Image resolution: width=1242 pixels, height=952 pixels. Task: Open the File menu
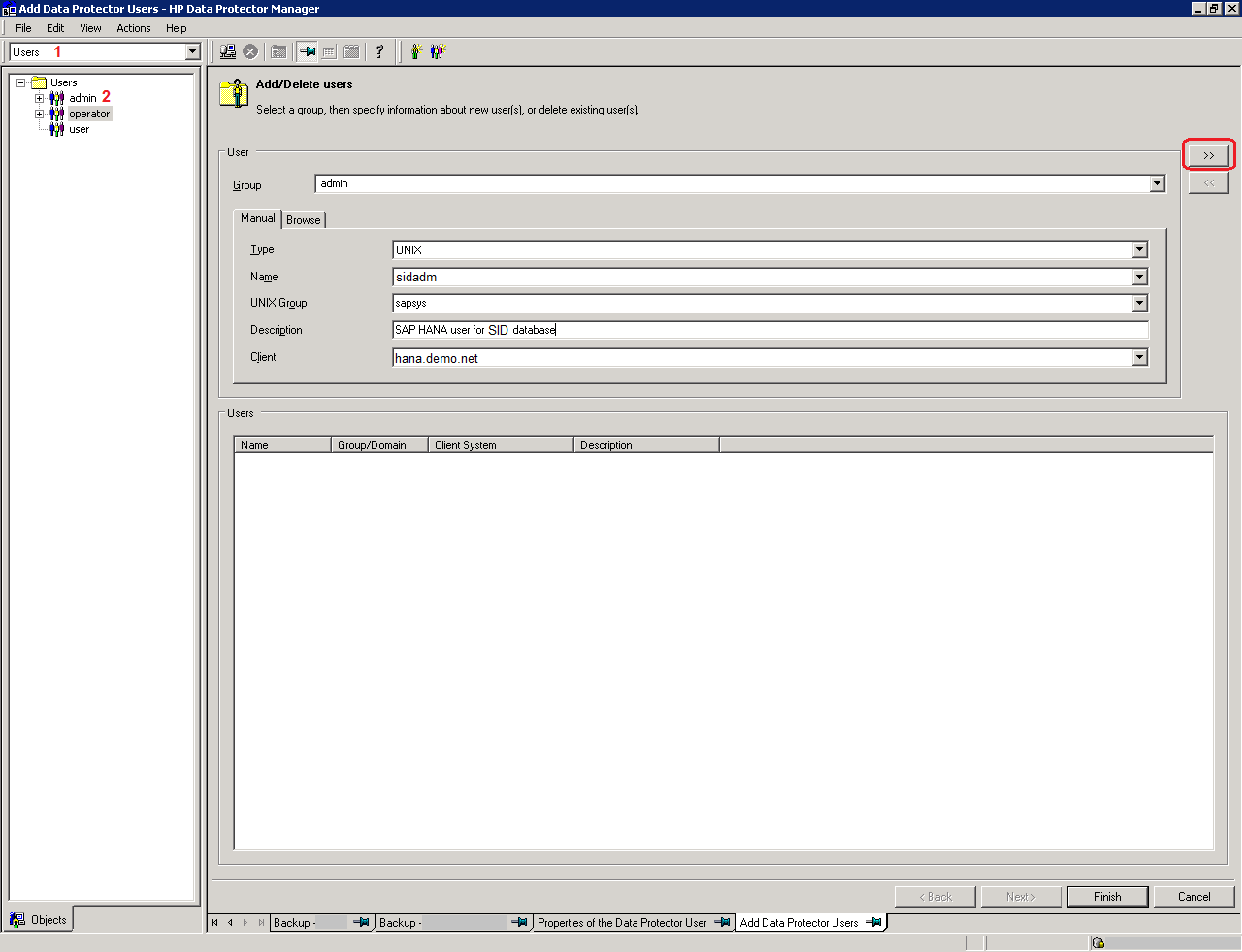pos(23,28)
